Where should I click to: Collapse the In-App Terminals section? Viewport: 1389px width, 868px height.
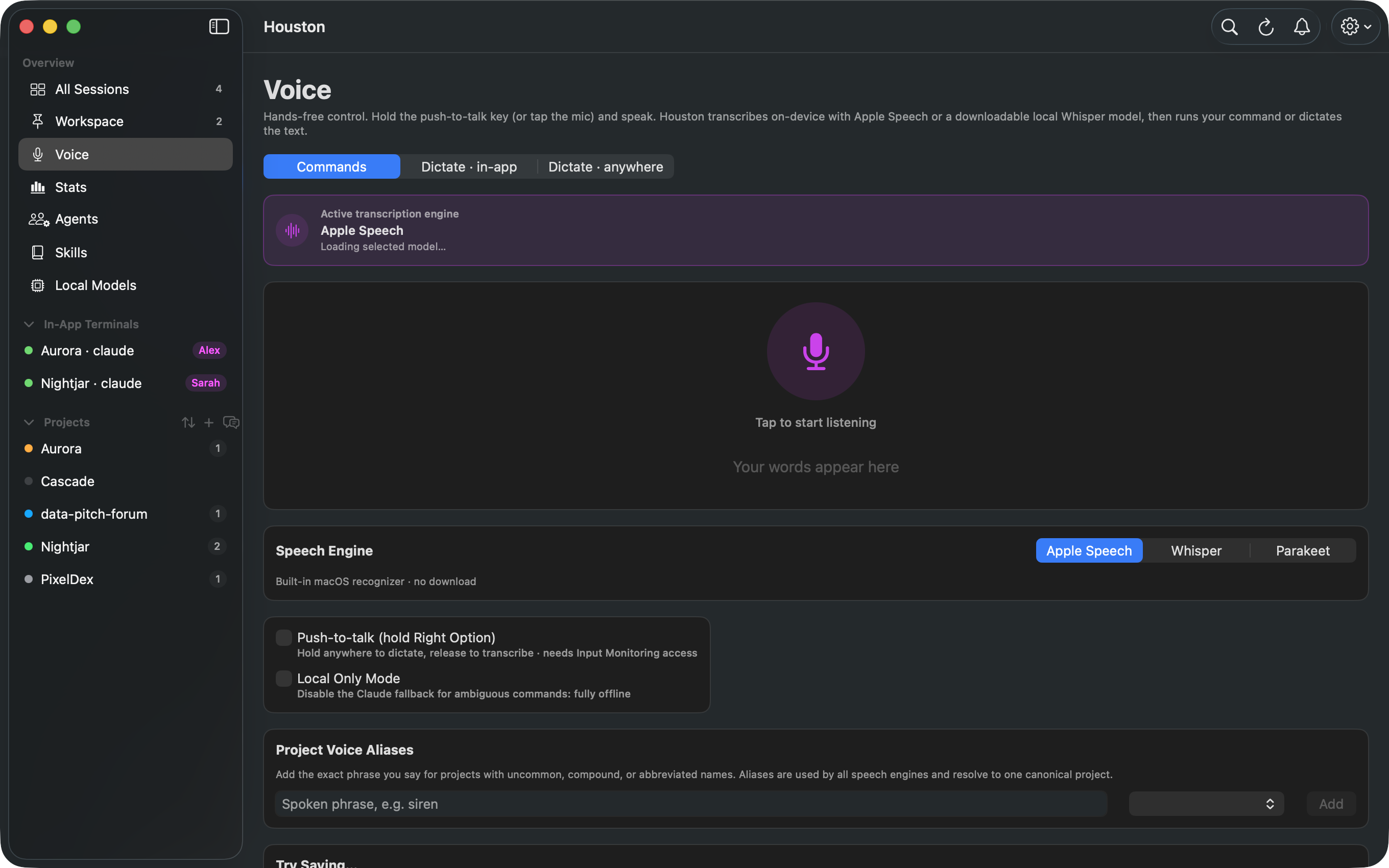[29, 324]
